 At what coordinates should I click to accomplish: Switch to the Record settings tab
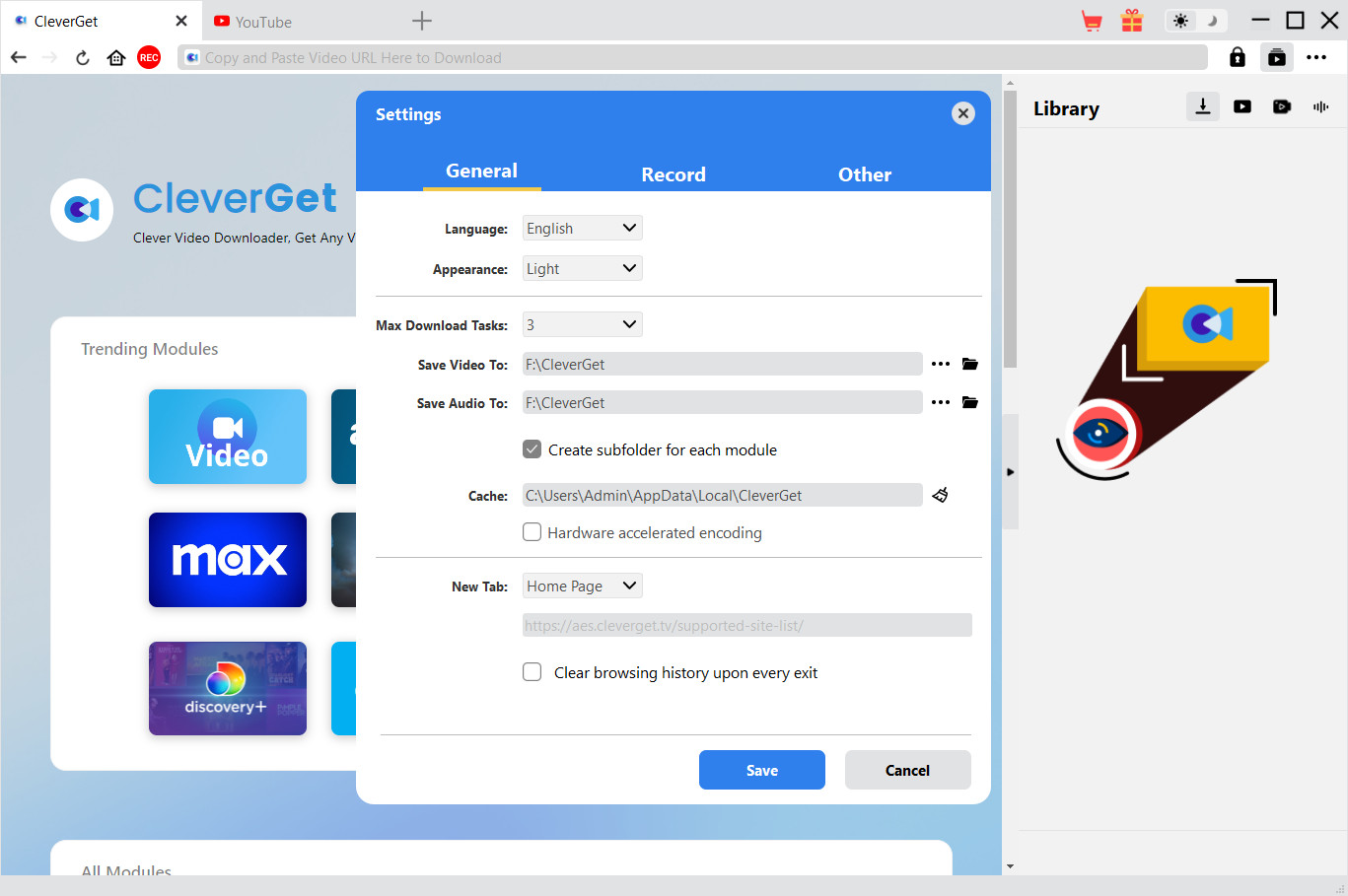coord(674,174)
